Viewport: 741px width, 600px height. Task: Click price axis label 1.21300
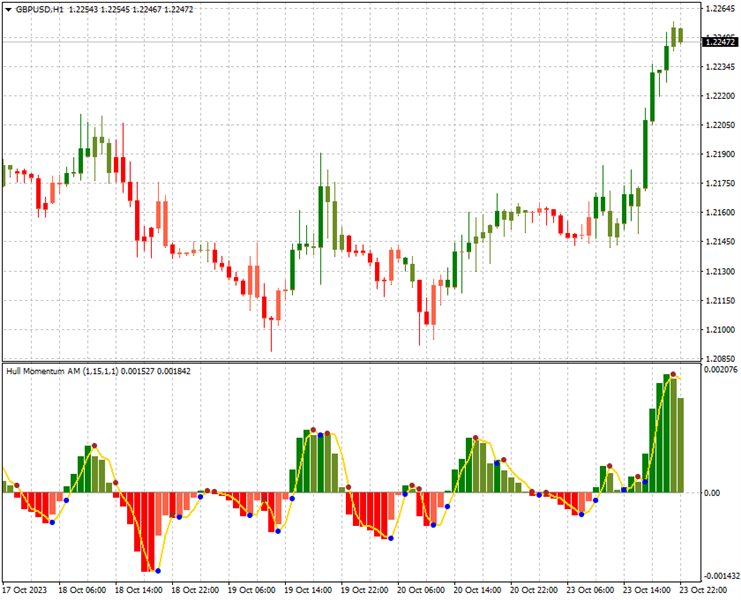(x=720, y=272)
